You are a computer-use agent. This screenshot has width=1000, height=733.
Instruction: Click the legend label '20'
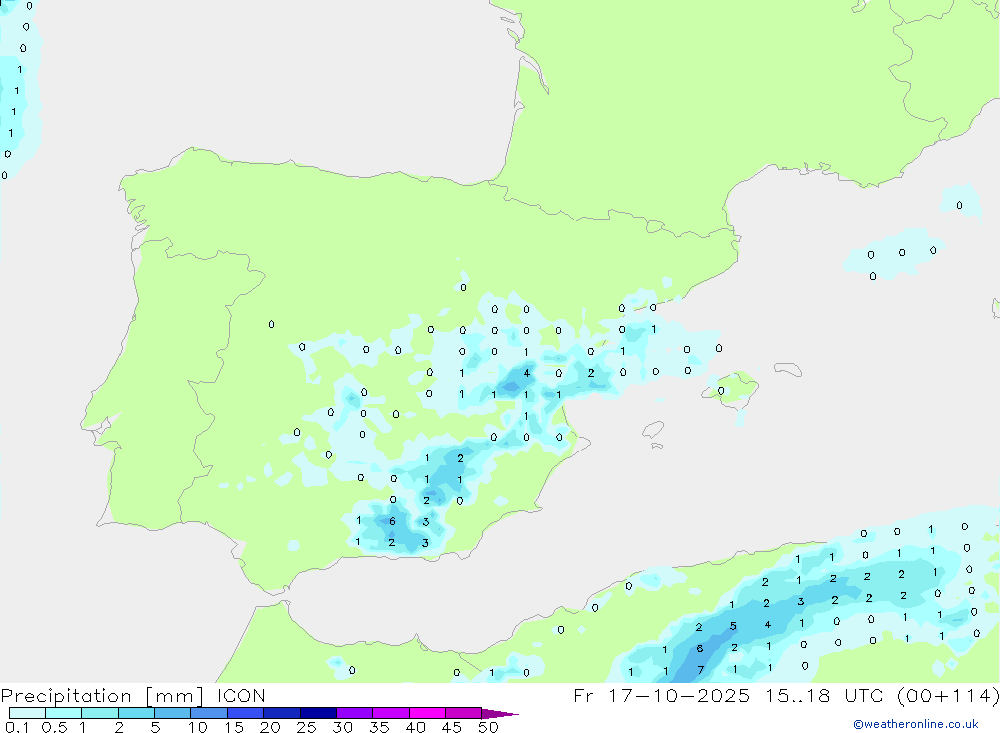270,727
